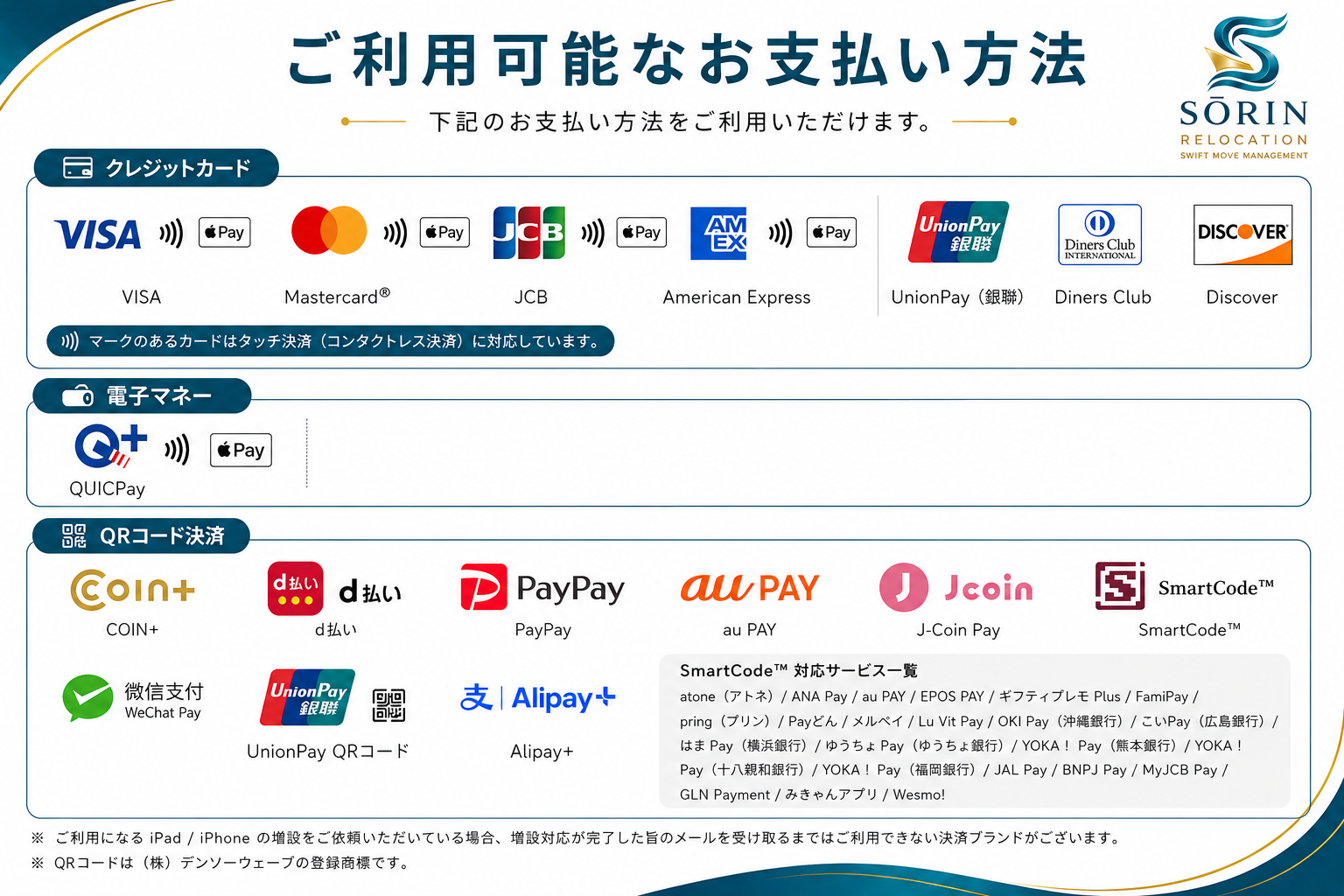
Task: Click the footnote about iPad / iPhone の増設
Action: pos(577,838)
